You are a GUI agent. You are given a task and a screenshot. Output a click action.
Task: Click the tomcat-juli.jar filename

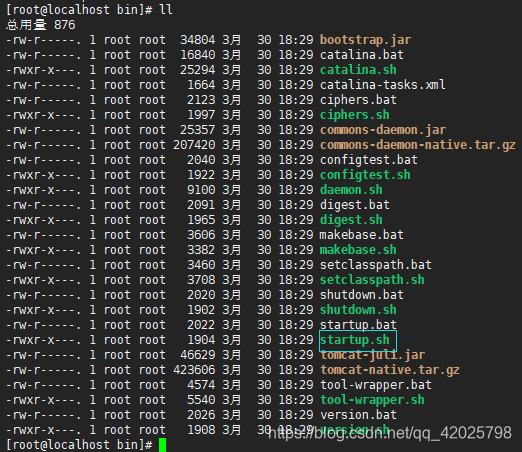[372, 355]
